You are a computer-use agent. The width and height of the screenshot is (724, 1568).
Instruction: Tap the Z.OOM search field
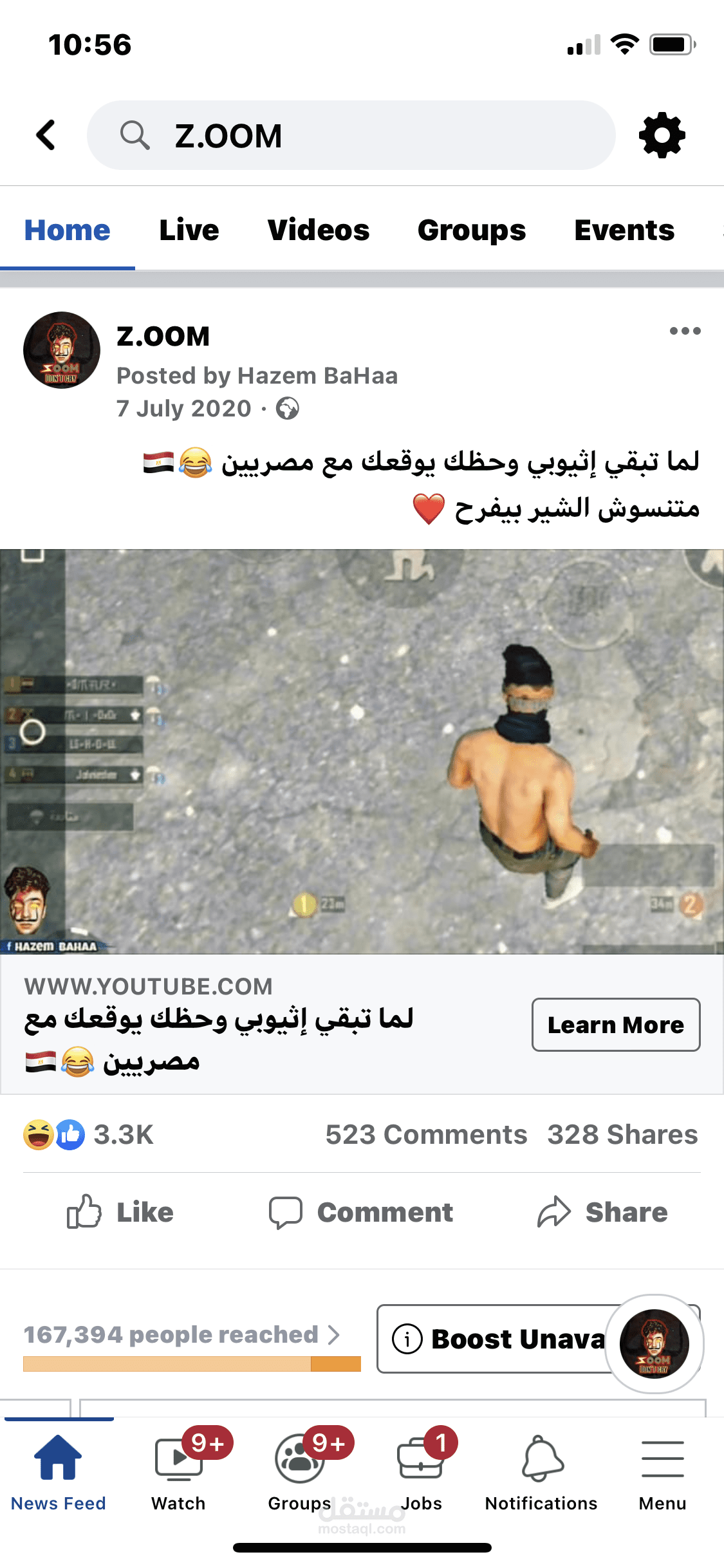(x=351, y=135)
